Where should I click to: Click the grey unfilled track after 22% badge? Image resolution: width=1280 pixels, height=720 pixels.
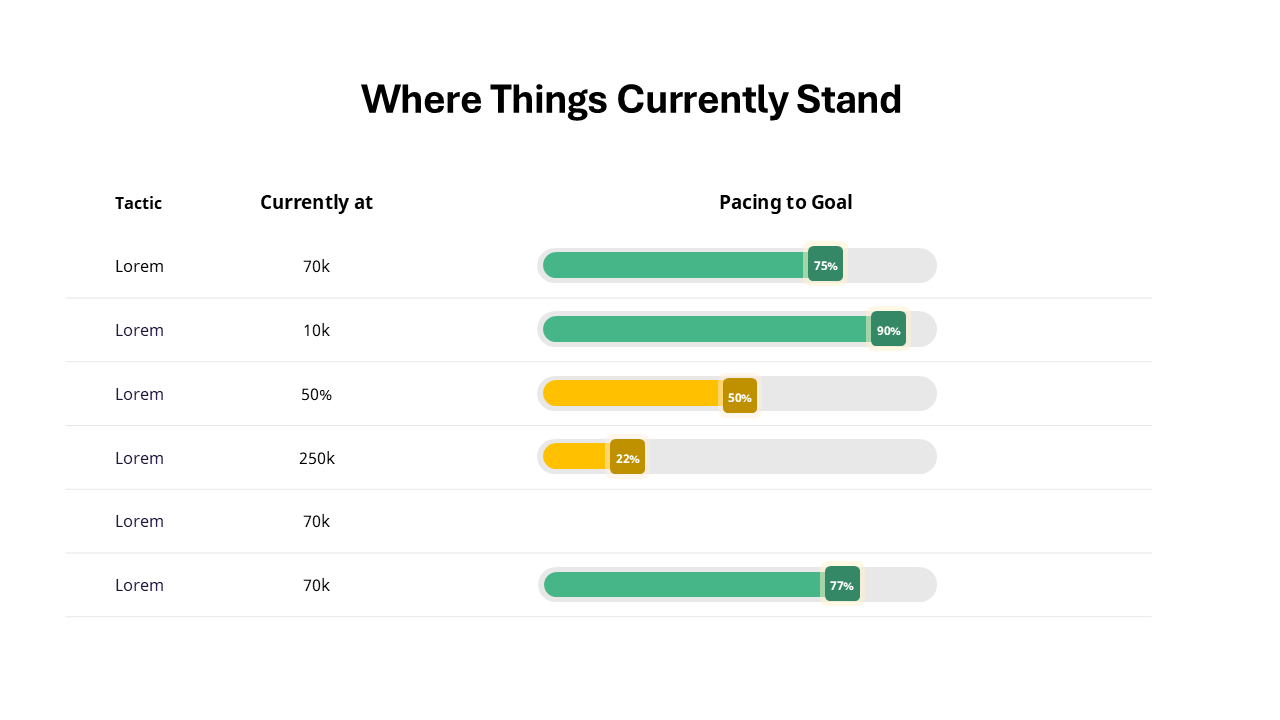point(790,457)
